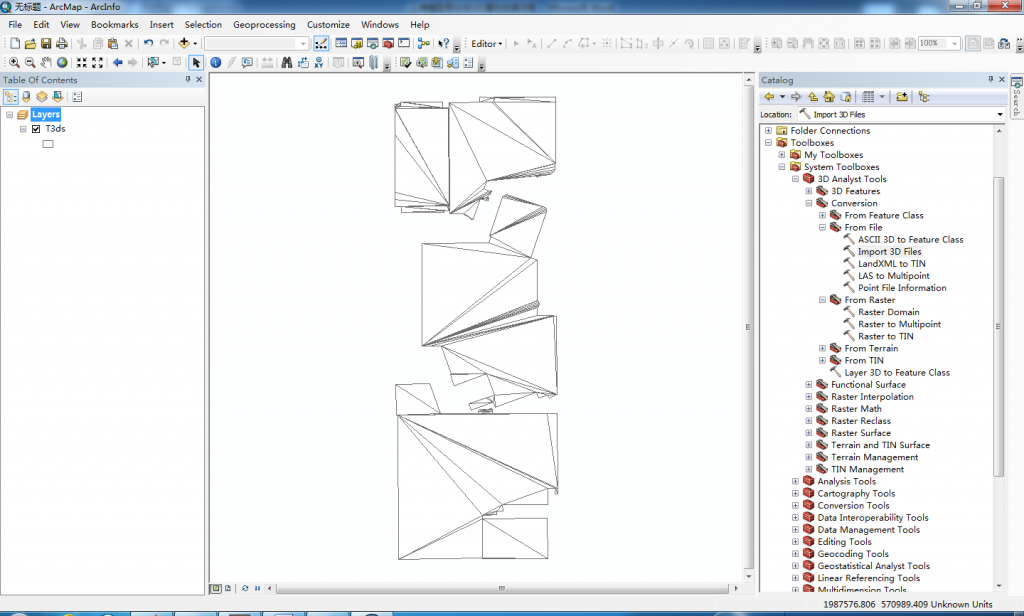Image resolution: width=1024 pixels, height=616 pixels.
Task: Collapse the 3D Analyst Tools toolbox
Action: click(795, 179)
